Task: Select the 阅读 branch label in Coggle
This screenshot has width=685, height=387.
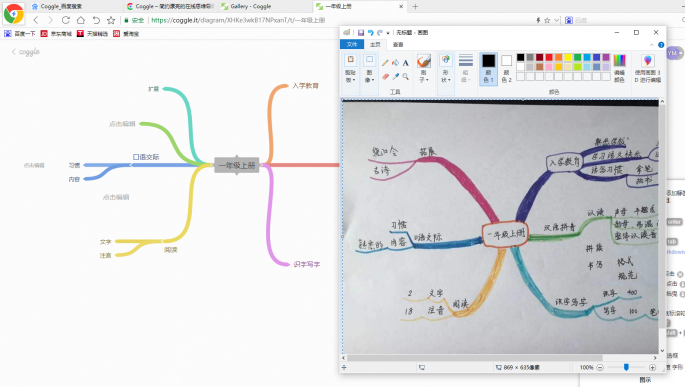Action: coord(171,250)
